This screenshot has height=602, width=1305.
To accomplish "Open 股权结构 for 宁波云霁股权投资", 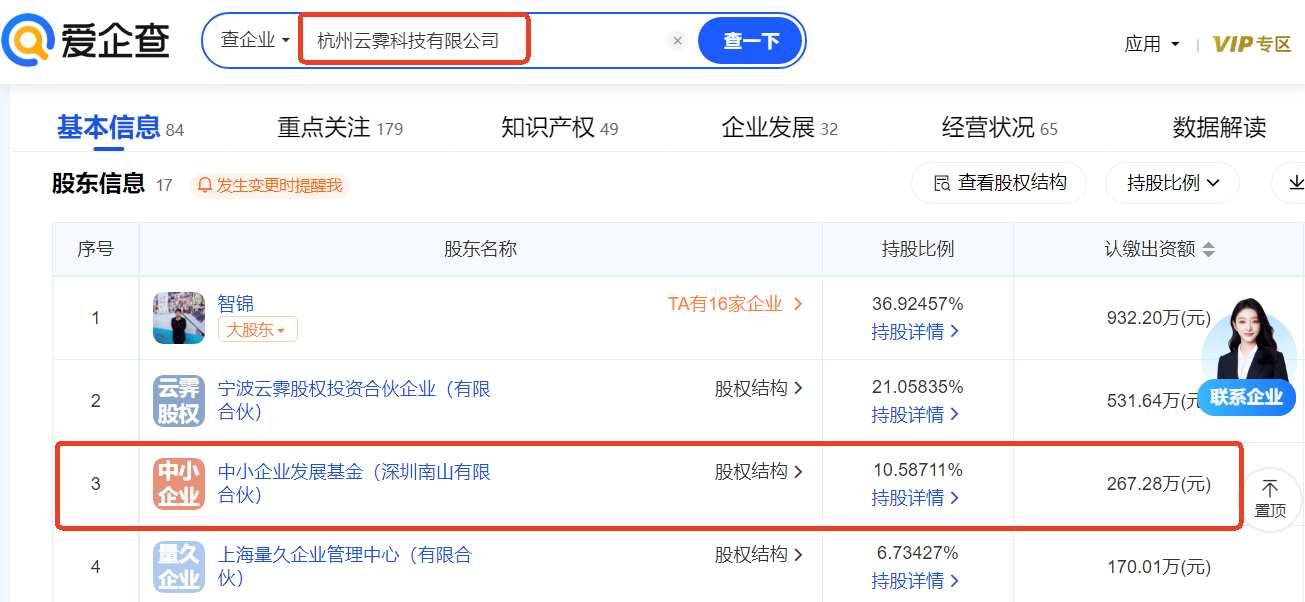I will click(758, 388).
